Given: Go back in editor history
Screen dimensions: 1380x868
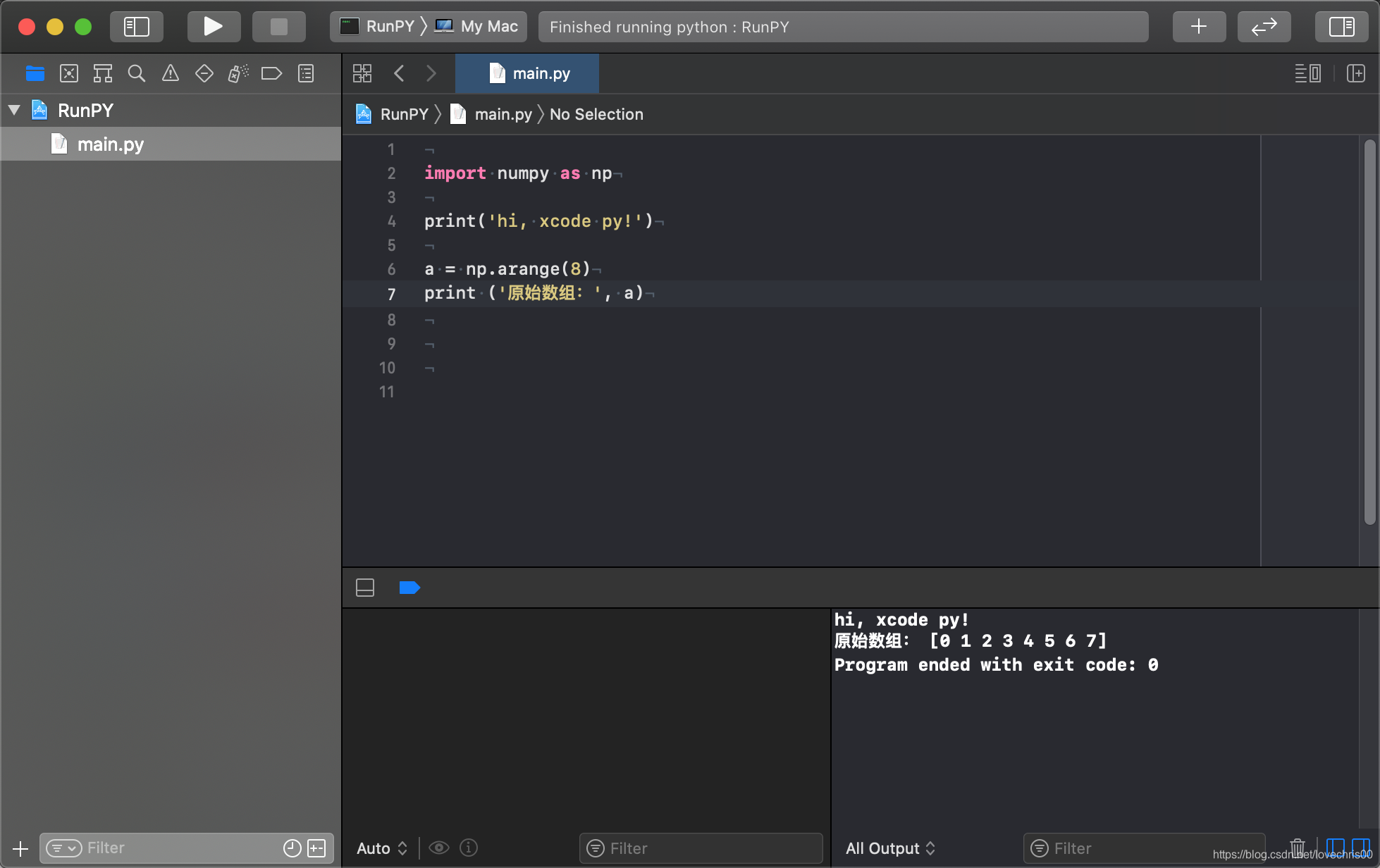Looking at the screenshot, I should tap(399, 73).
